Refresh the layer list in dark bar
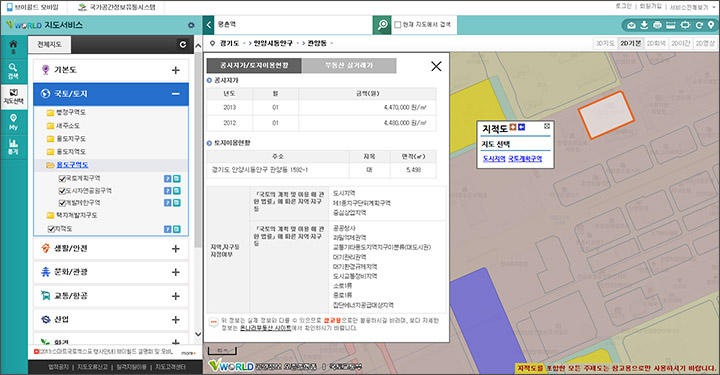Screen dimensions: 720x375 tap(183, 45)
